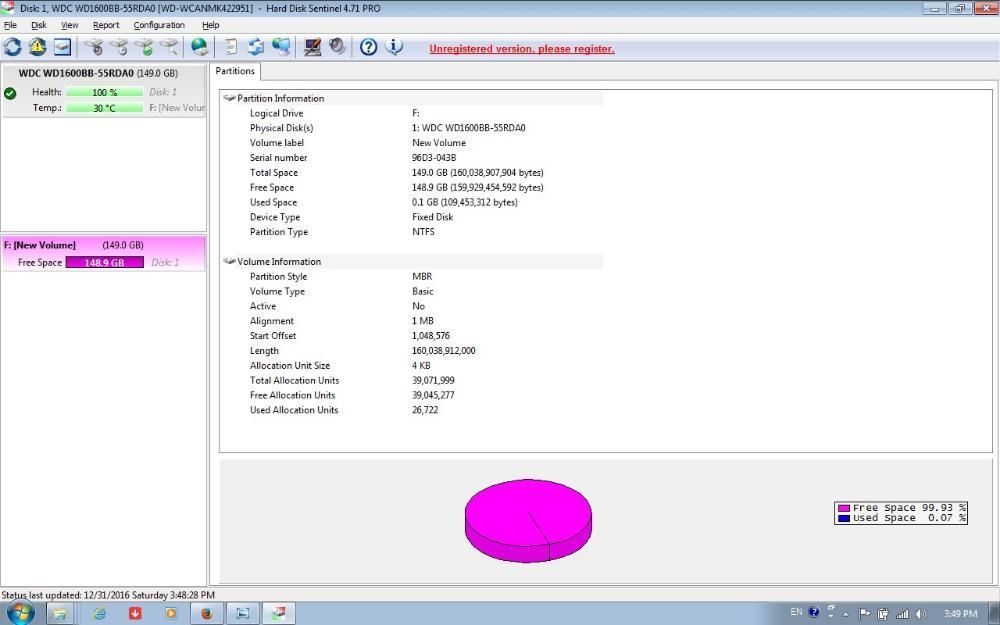The height and width of the screenshot is (625, 1000).
Task: Click the Volume Type value Basic
Action: point(423,291)
